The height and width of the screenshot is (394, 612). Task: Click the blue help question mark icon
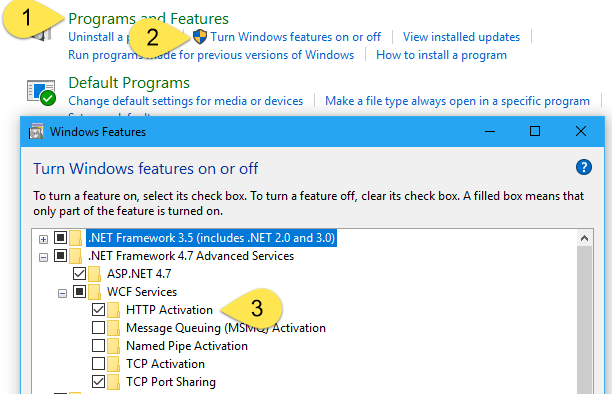584,168
